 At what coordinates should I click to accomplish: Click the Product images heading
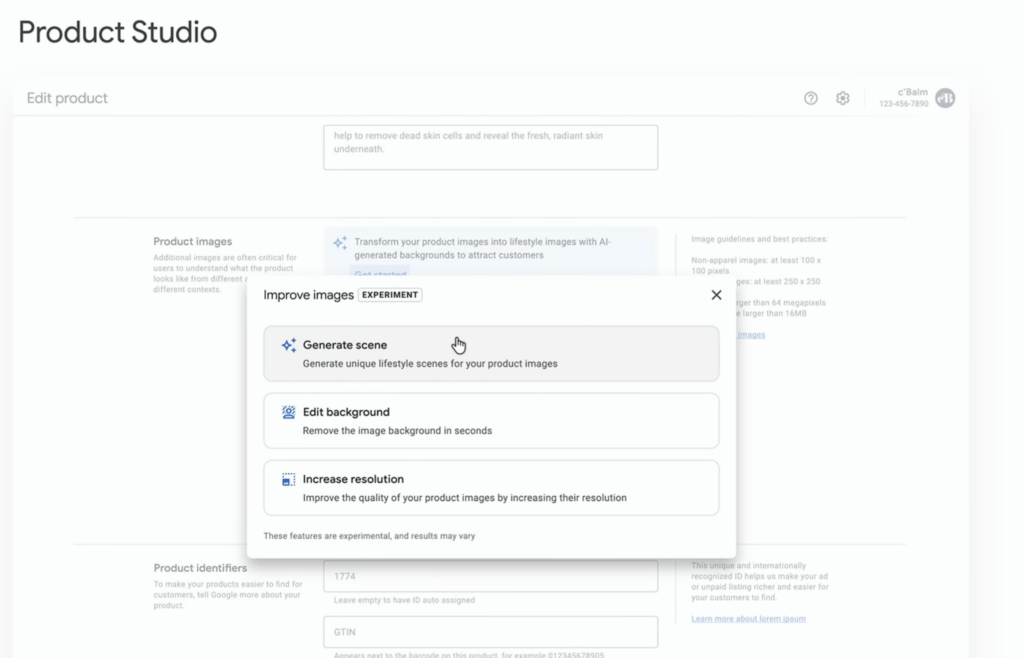[x=193, y=242]
